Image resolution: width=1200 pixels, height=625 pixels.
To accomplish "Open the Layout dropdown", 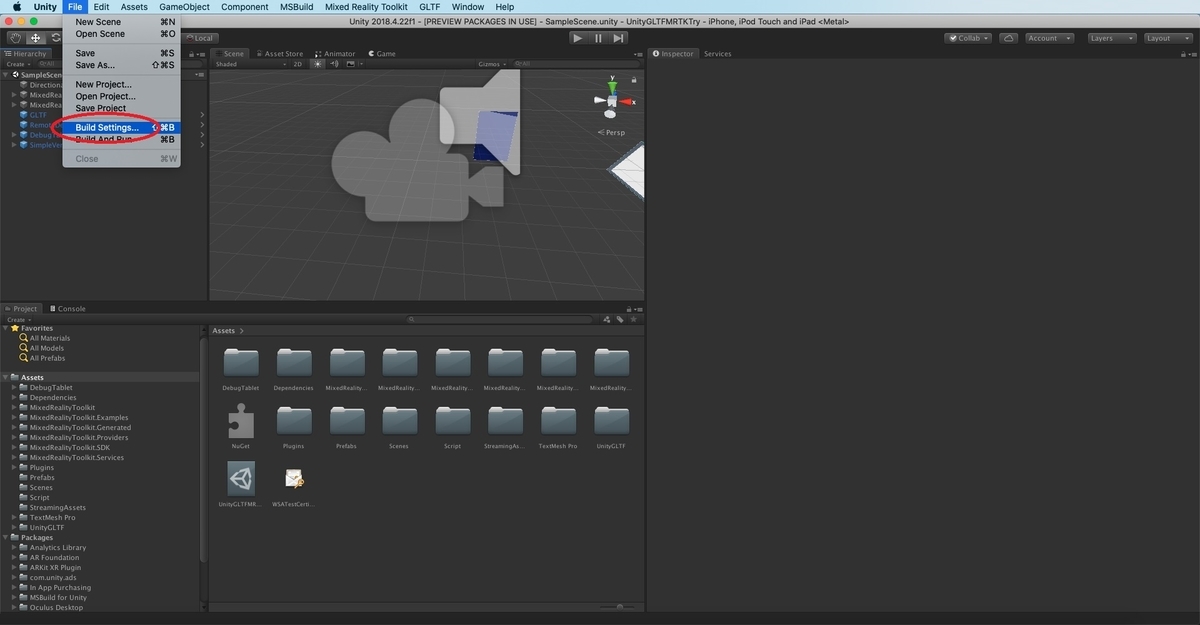I will (1166, 38).
